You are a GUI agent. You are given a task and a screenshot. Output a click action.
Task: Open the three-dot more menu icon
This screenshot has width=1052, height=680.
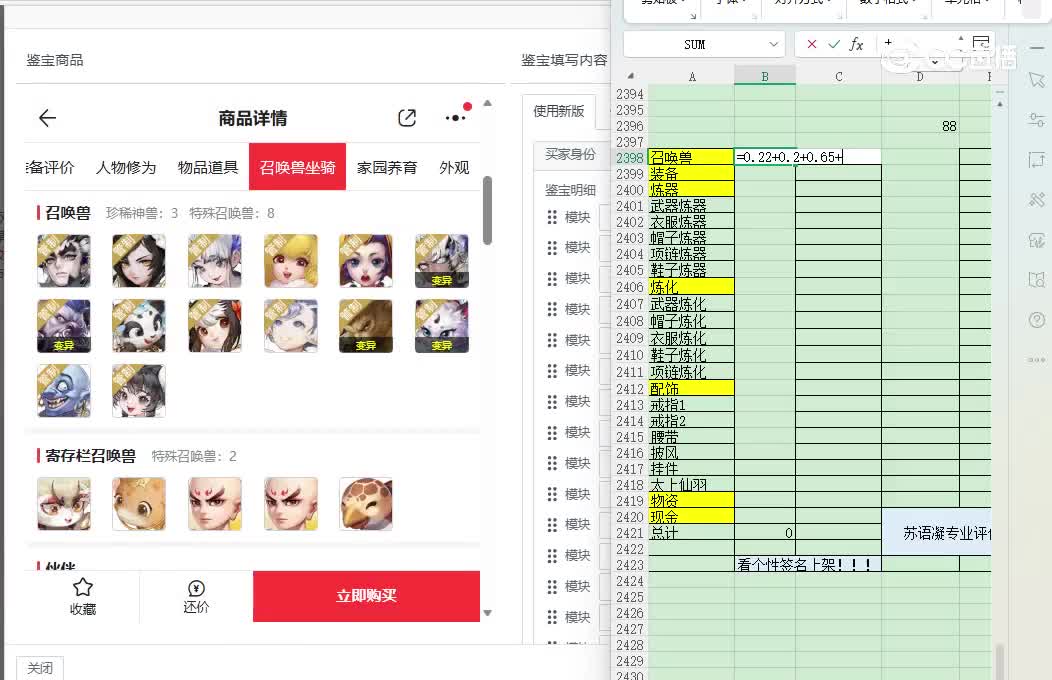pyautogui.click(x=456, y=117)
